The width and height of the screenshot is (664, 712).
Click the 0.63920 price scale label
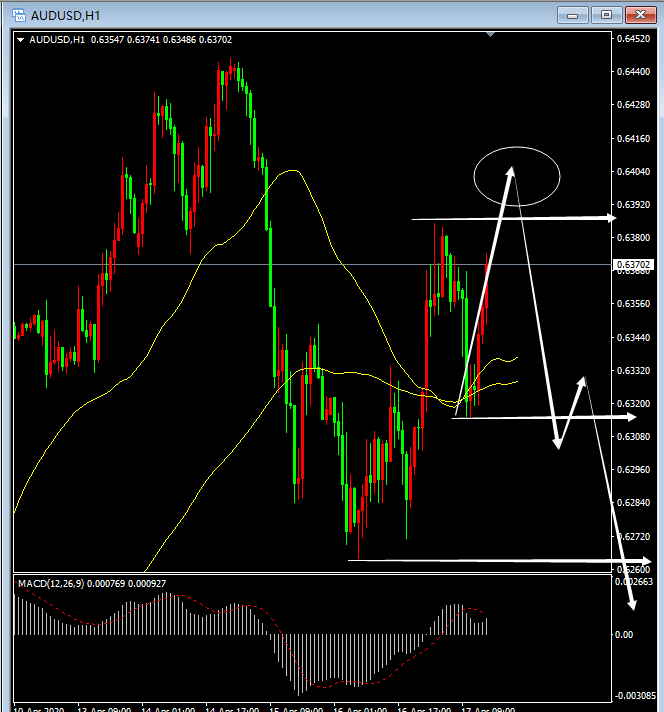pos(634,205)
